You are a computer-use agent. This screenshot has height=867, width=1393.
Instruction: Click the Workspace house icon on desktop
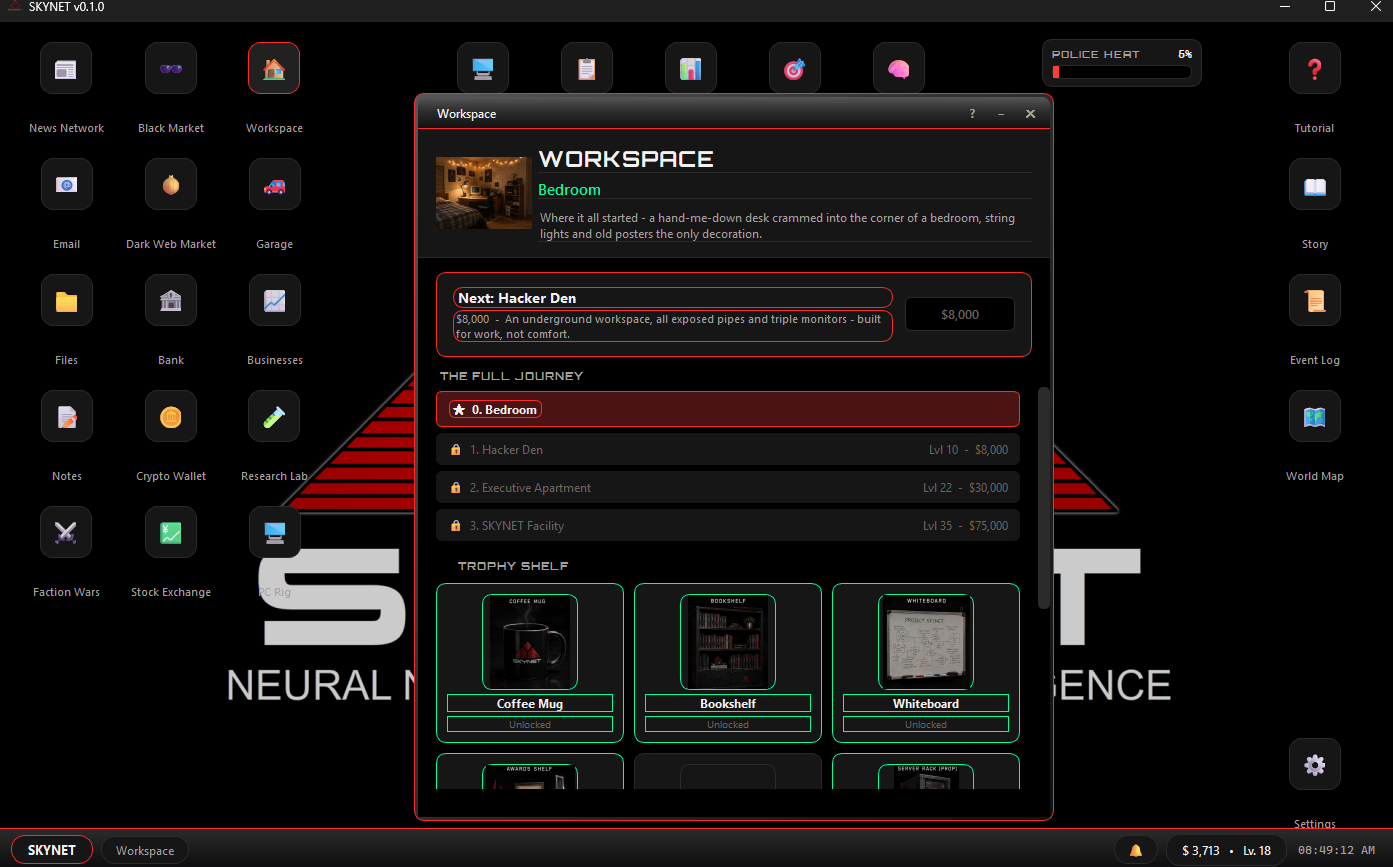tap(274, 69)
